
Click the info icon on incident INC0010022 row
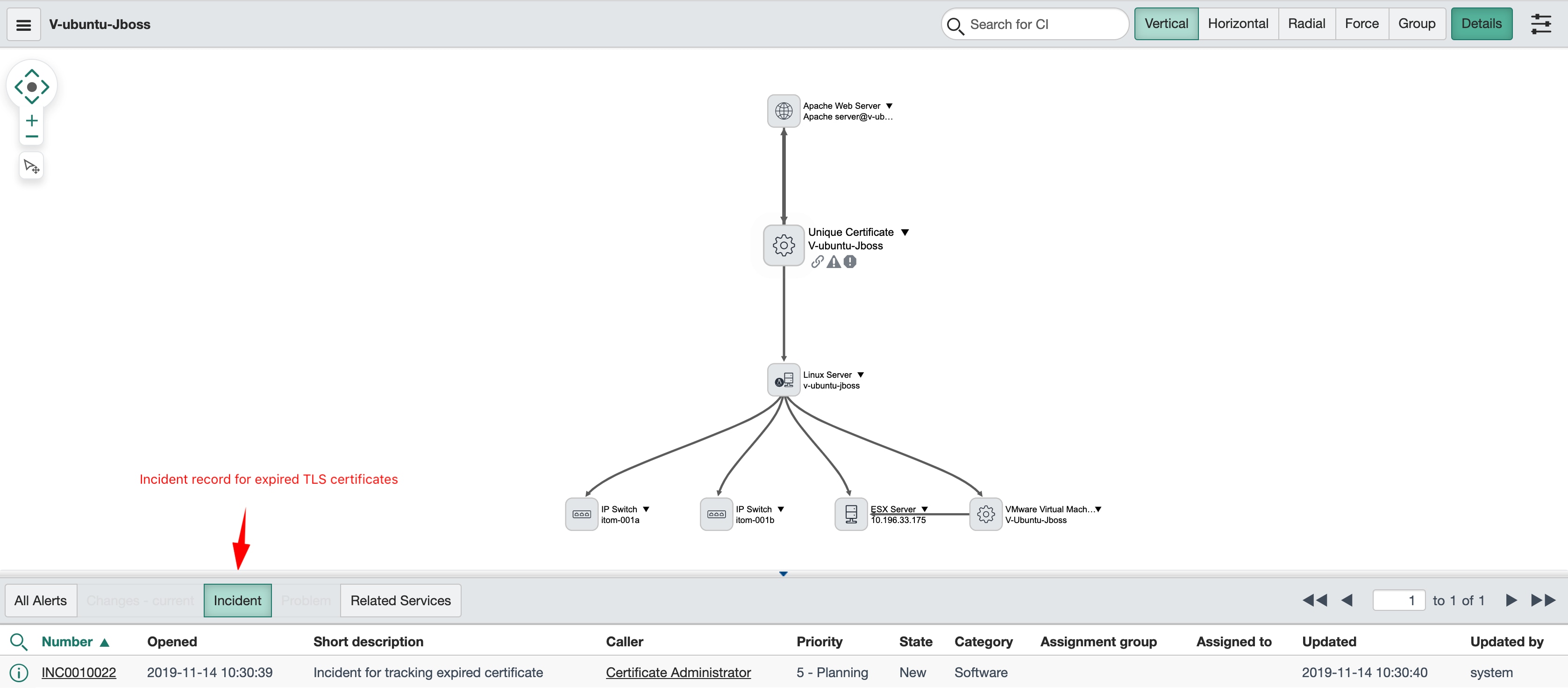tap(19, 672)
